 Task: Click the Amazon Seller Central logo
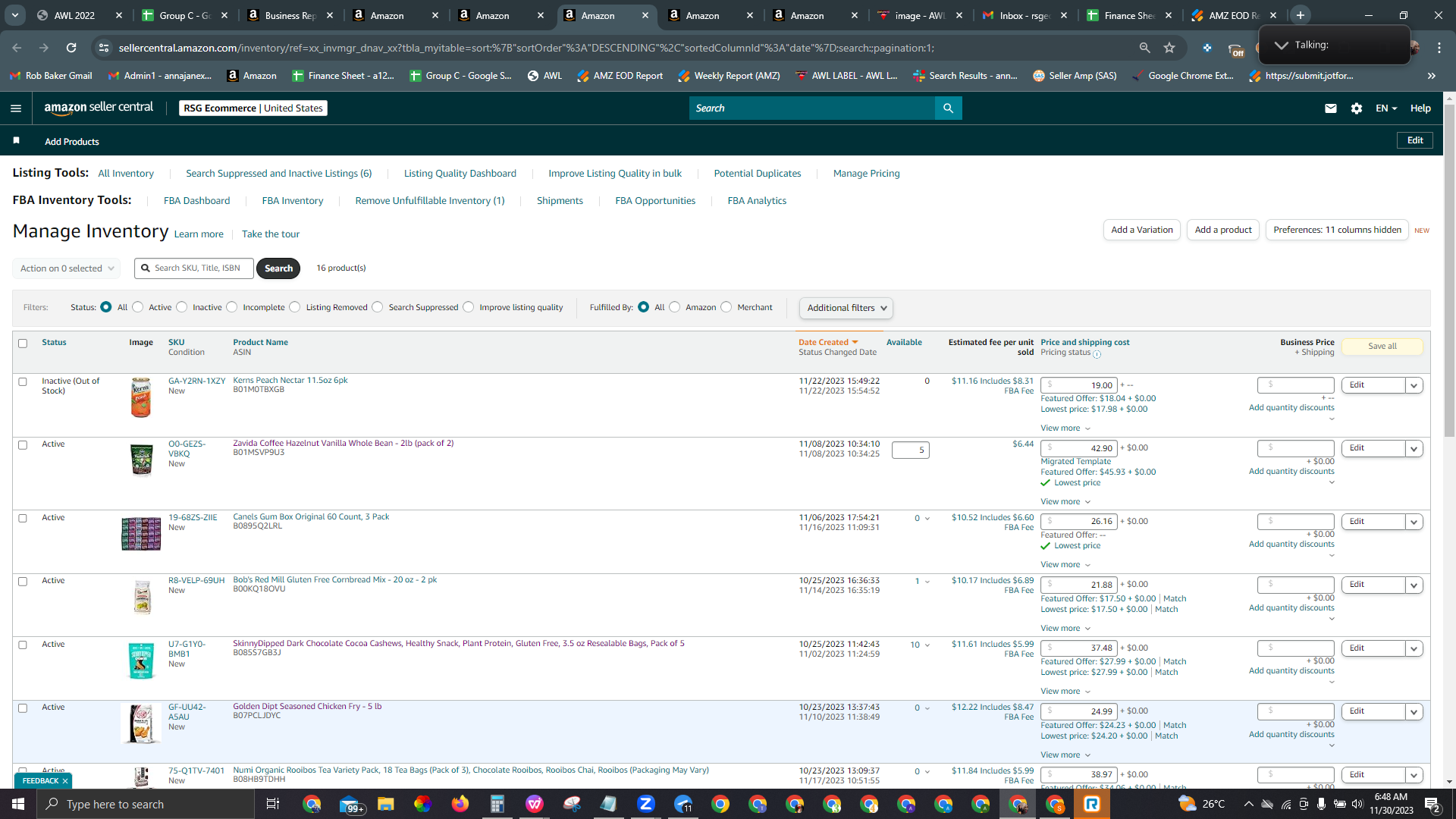tap(99, 108)
